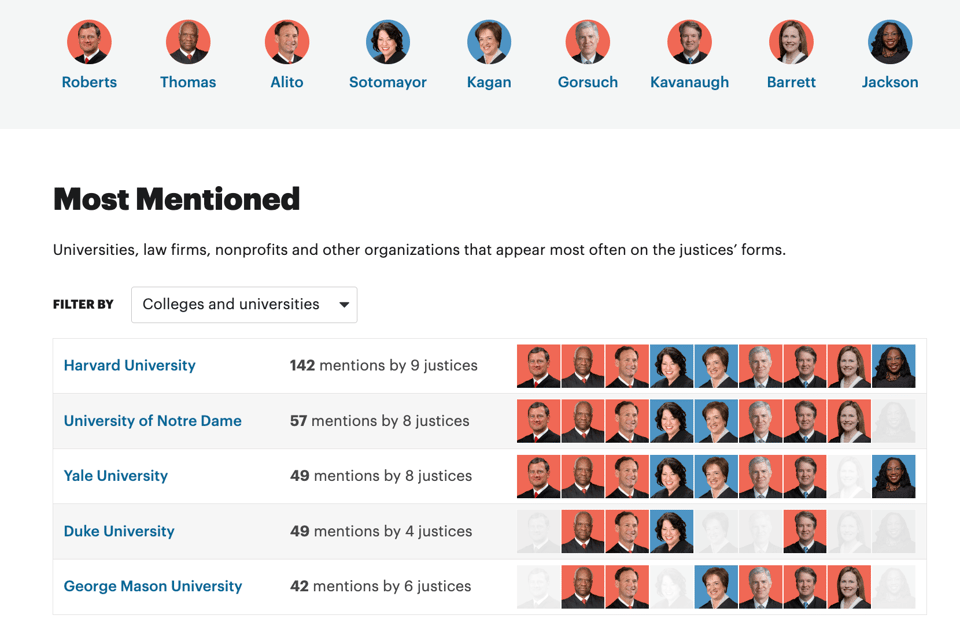Open the Colleges and universities filter dropdown
Screen dimensions: 960x630
point(244,305)
